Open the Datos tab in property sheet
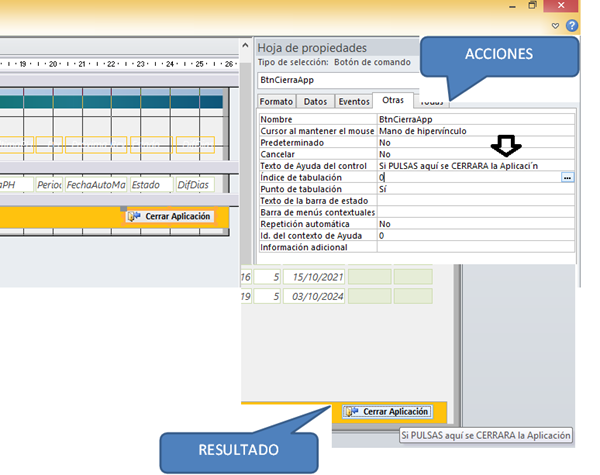Viewport: 600px width, 475px height. [x=315, y=101]
